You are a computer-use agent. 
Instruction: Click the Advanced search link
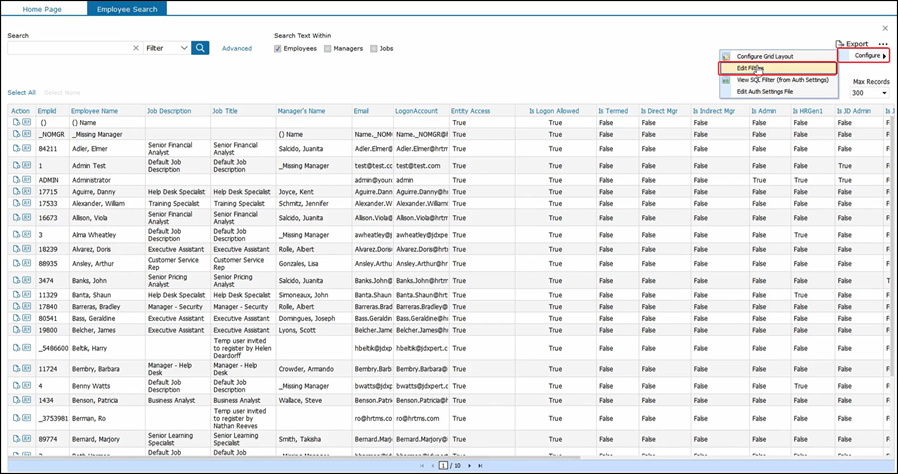(237, 48)
